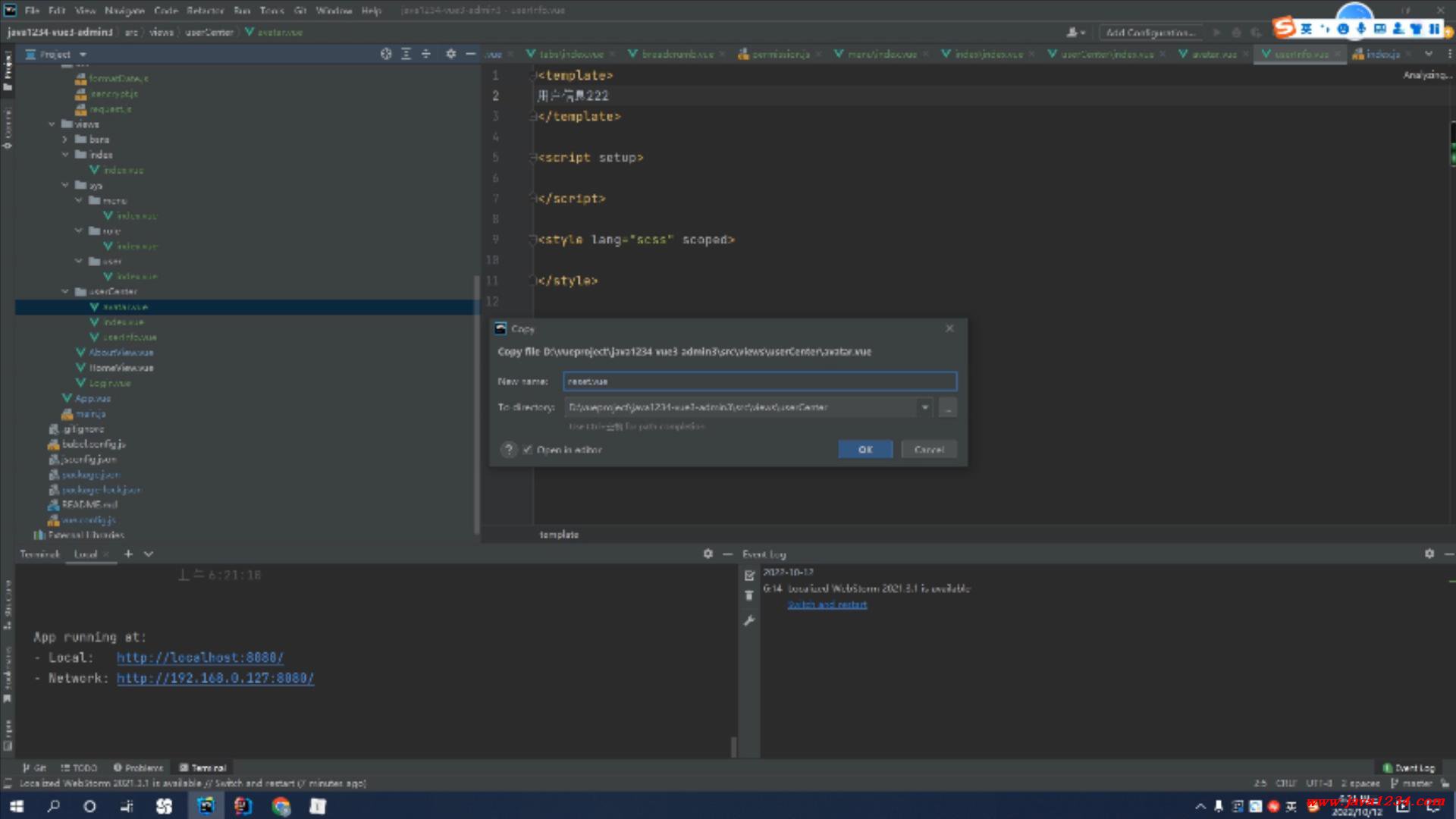The width and height of the screenshot is (1456, 819).
Task: Click the Select Opened File locate icon
Action: tap(386, 54)
